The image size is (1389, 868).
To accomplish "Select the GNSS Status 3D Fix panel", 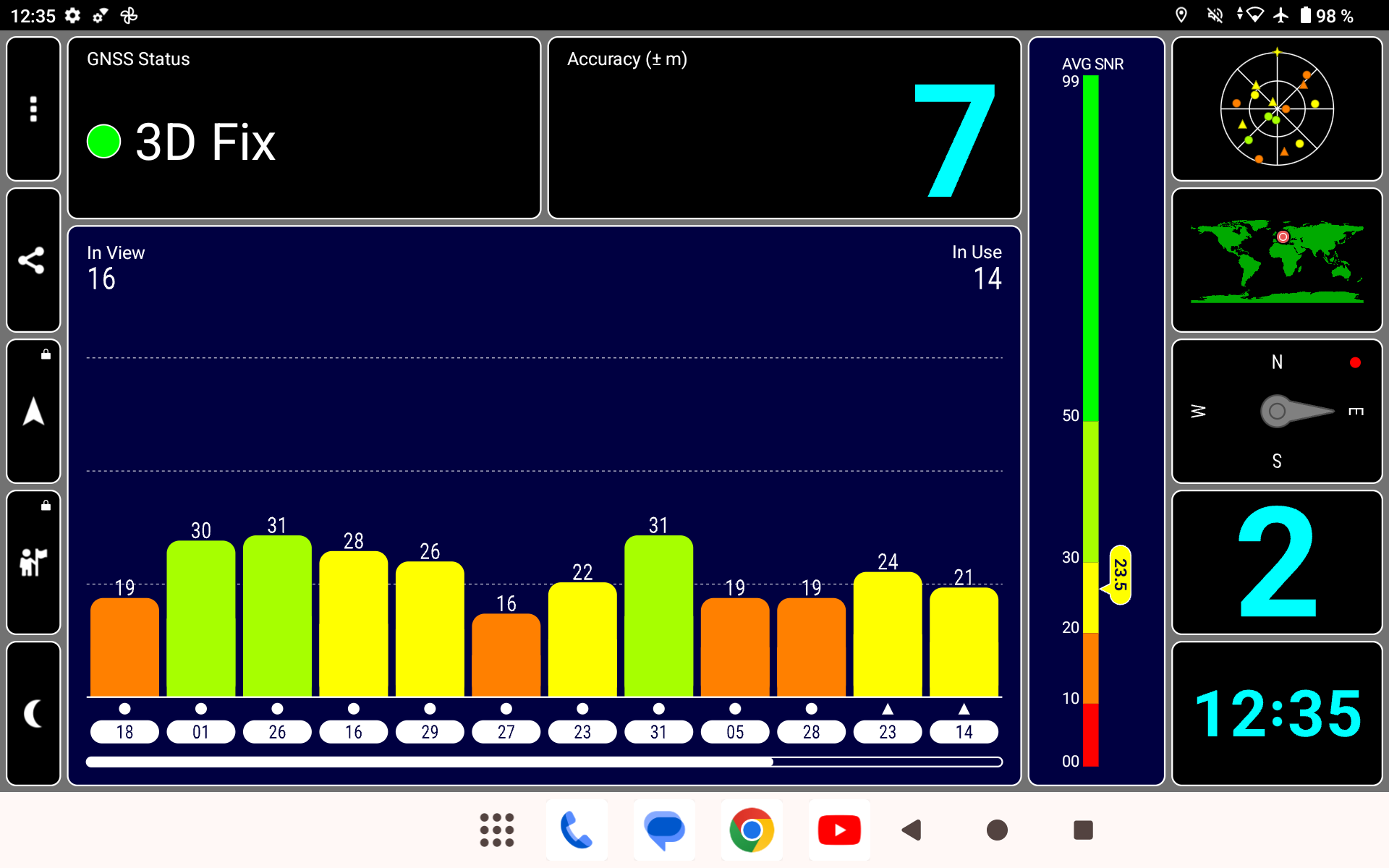I will tap(304, 128).
